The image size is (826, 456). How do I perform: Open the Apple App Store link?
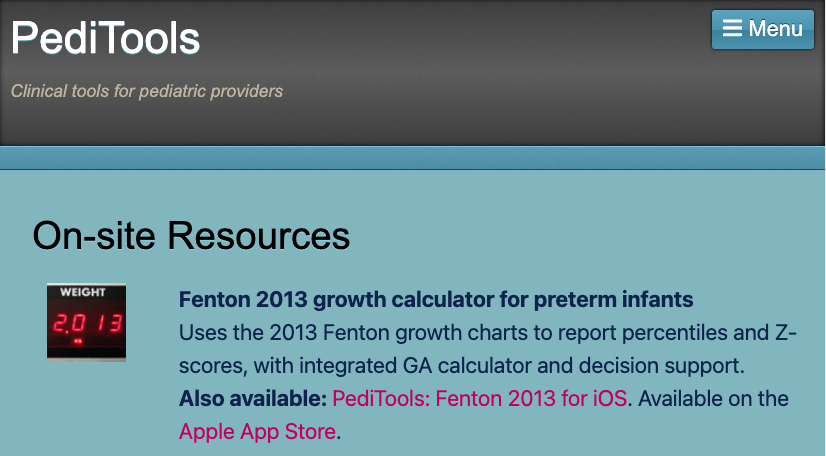click(x=258, y=432)
